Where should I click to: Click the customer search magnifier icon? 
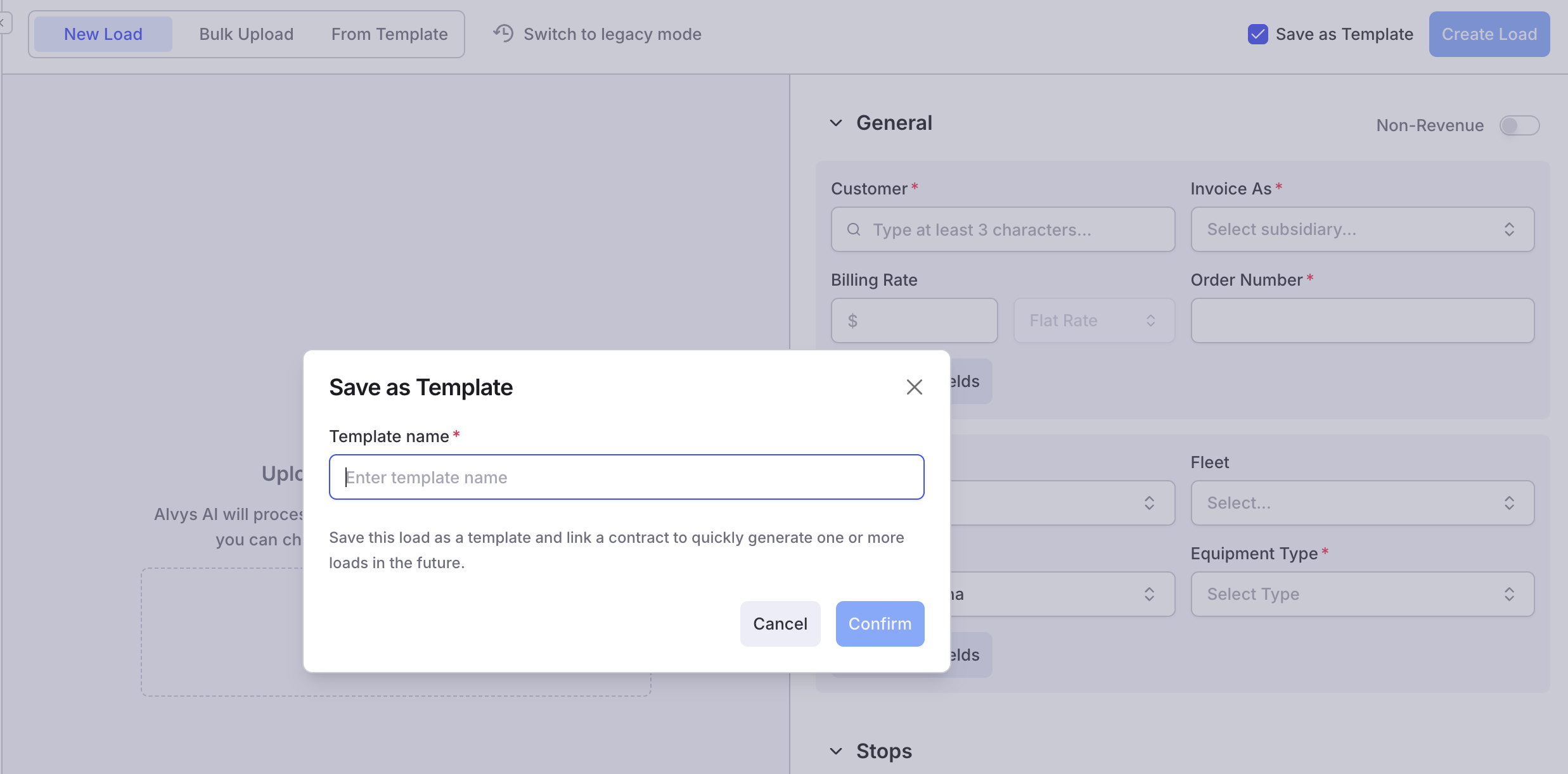coord(854,229)
